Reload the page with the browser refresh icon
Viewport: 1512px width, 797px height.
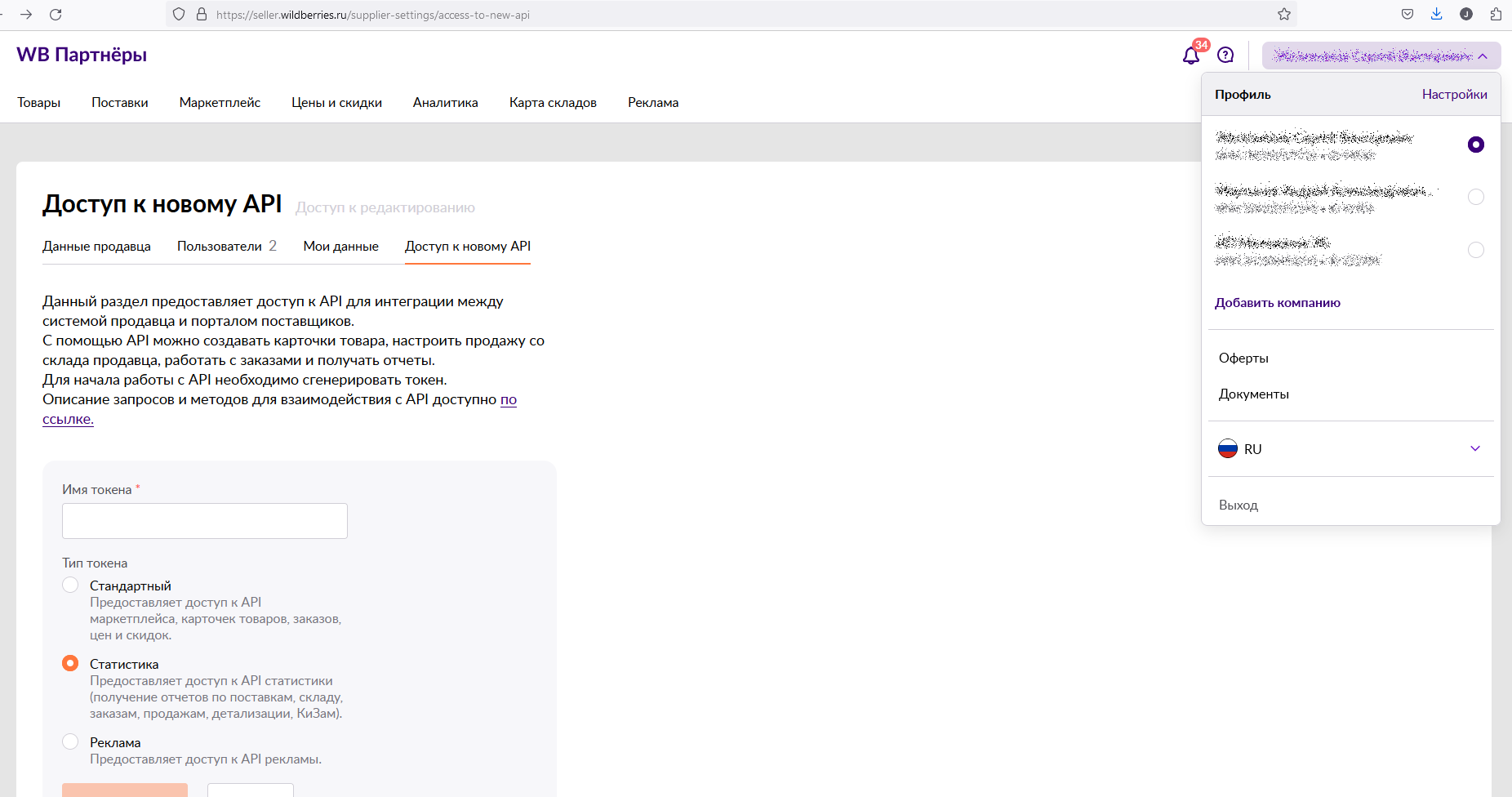(56, 15)
